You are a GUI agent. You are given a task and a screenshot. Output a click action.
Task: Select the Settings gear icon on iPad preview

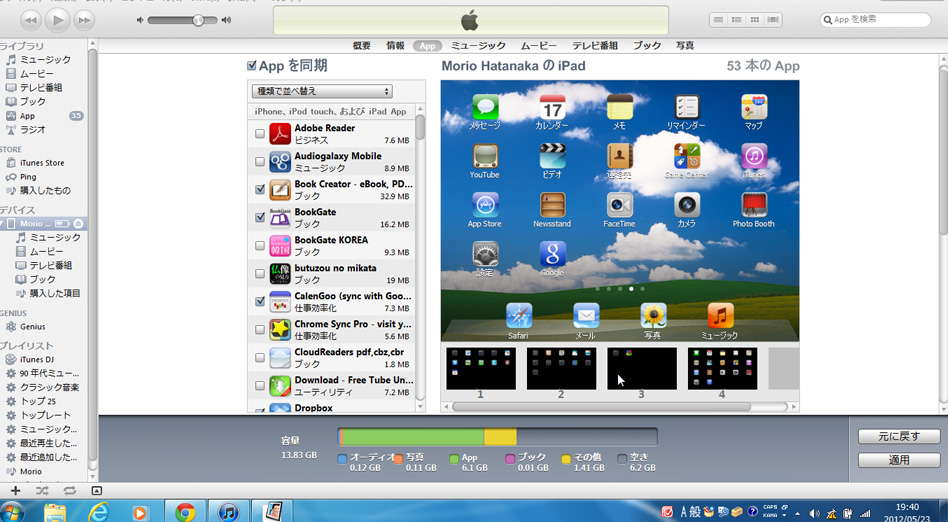point(485,255)
